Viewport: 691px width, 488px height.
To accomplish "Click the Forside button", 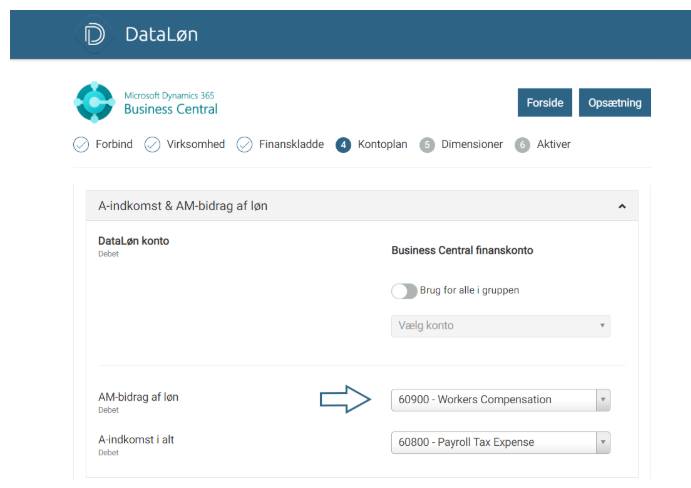I will click(544, 102).
